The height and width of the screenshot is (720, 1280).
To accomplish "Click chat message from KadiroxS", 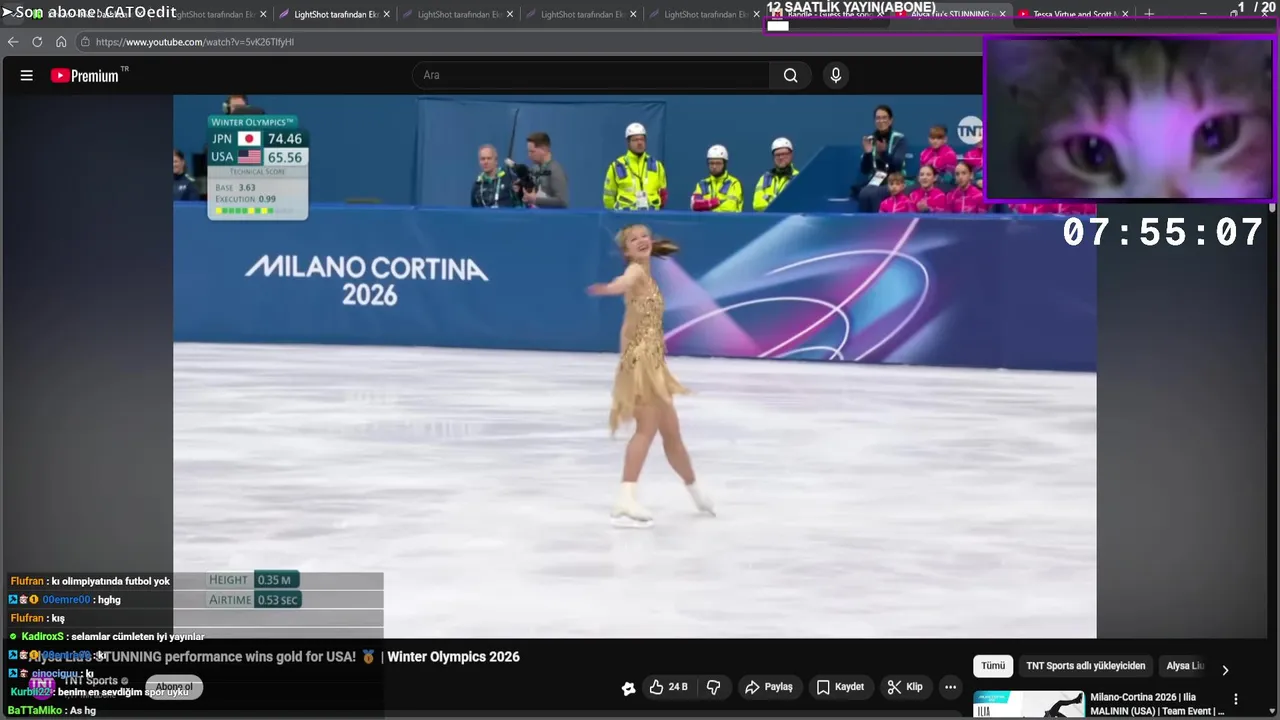I will [x=107, y=637].
